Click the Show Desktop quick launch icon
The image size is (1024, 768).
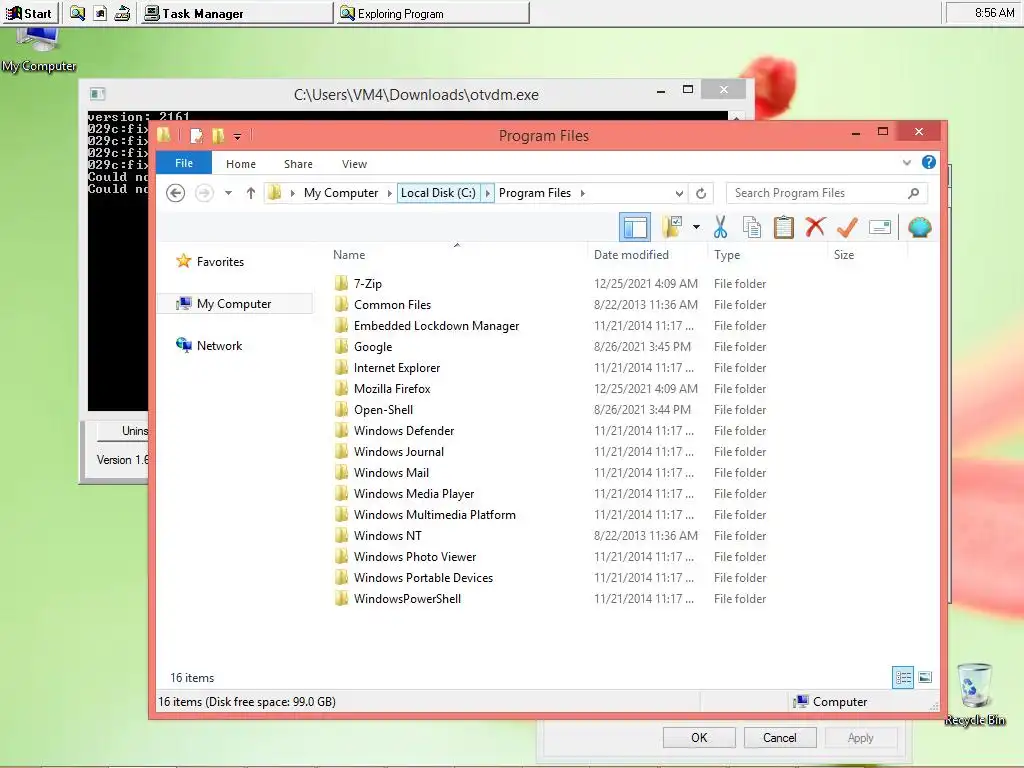coord(100,13)
